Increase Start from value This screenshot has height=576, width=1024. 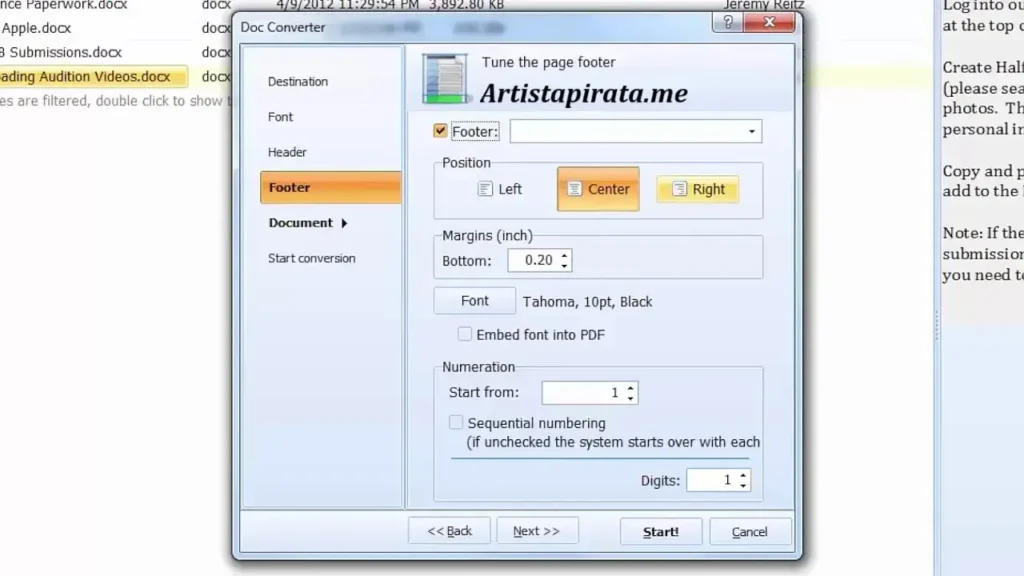pyautogui.click(x=630, y=387)
